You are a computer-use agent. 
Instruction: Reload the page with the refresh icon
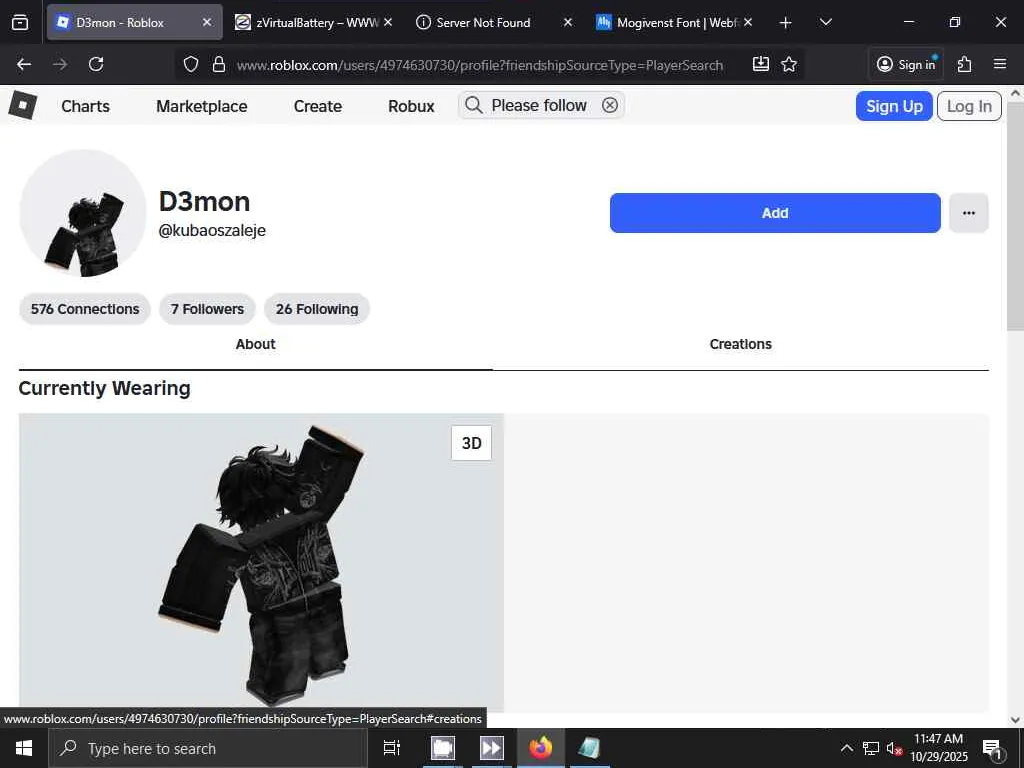click(x=96, y=64)
